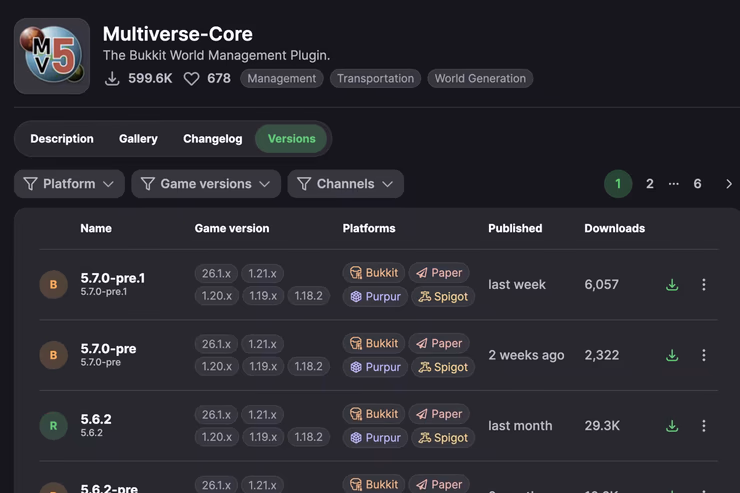This screenshot has width=740, height=493.
Task: Go to page 2 of versions
Action: coord(650,184)
